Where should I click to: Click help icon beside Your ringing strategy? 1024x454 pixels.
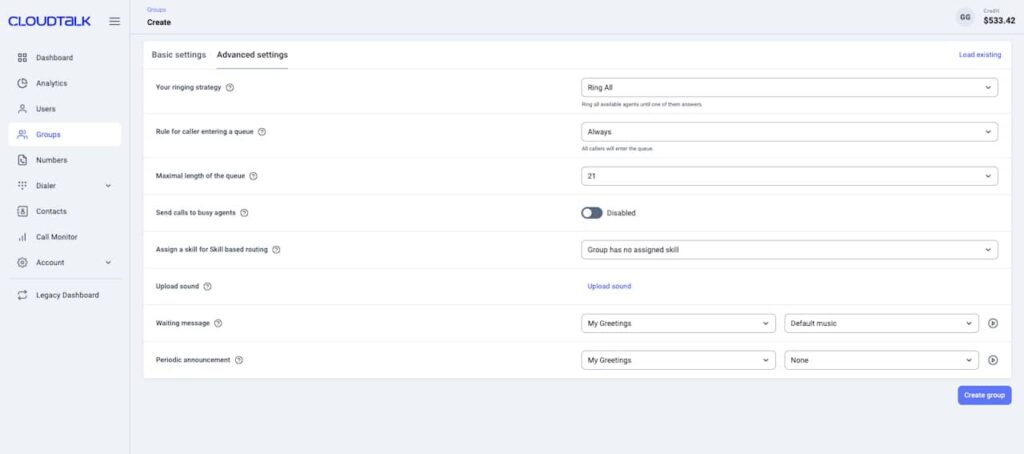(230, 88)
